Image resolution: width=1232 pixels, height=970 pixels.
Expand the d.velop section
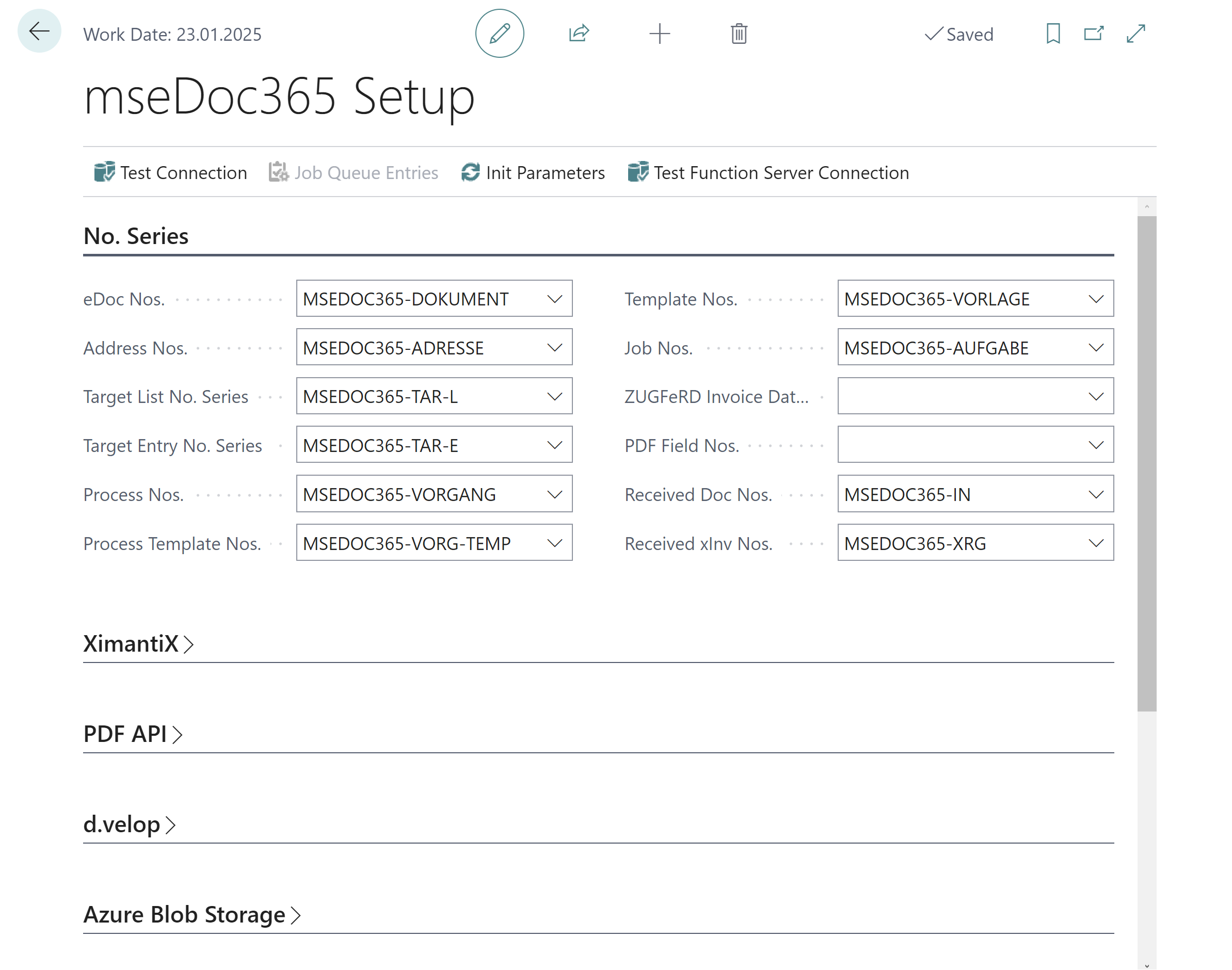(130, 824)
